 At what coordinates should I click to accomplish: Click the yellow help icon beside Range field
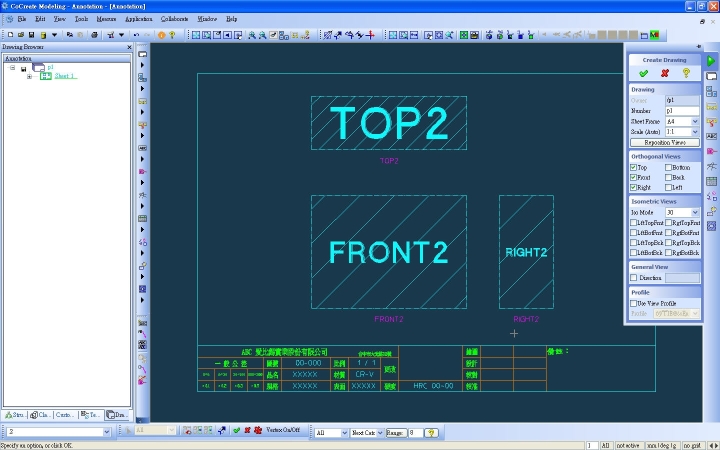click(x=431, y=433)
